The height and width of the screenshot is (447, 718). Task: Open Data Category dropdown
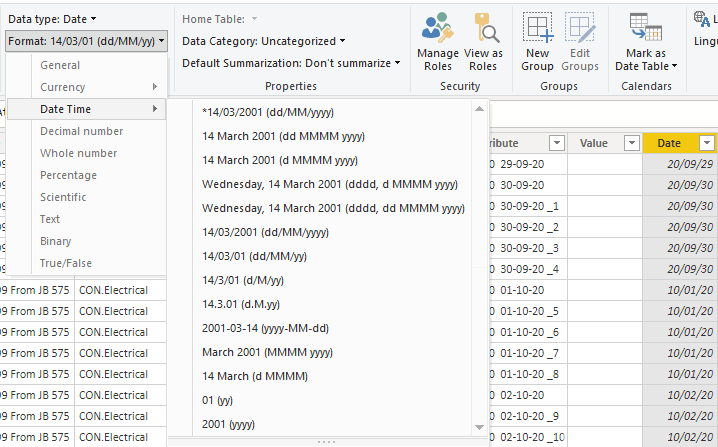coord(263,41)
